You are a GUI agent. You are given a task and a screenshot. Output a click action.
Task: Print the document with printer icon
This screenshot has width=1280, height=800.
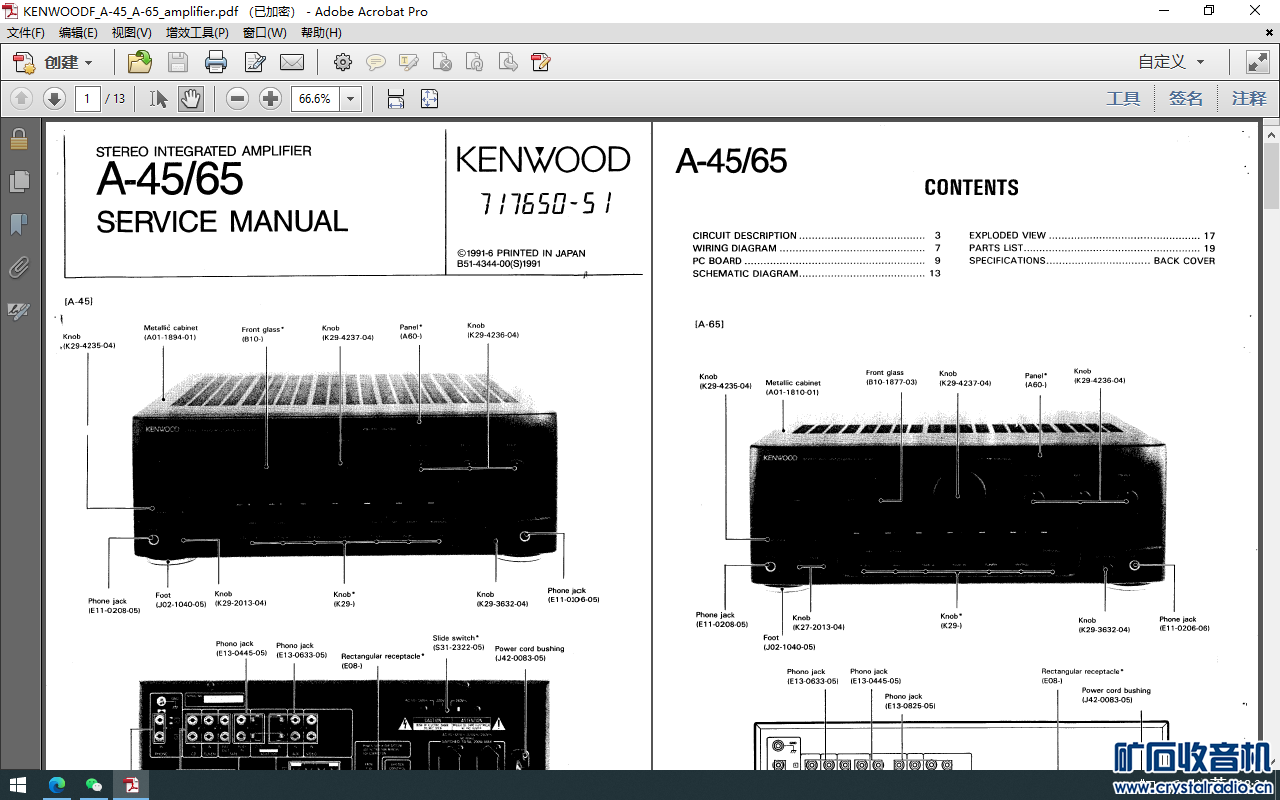[x=216, y=62]
